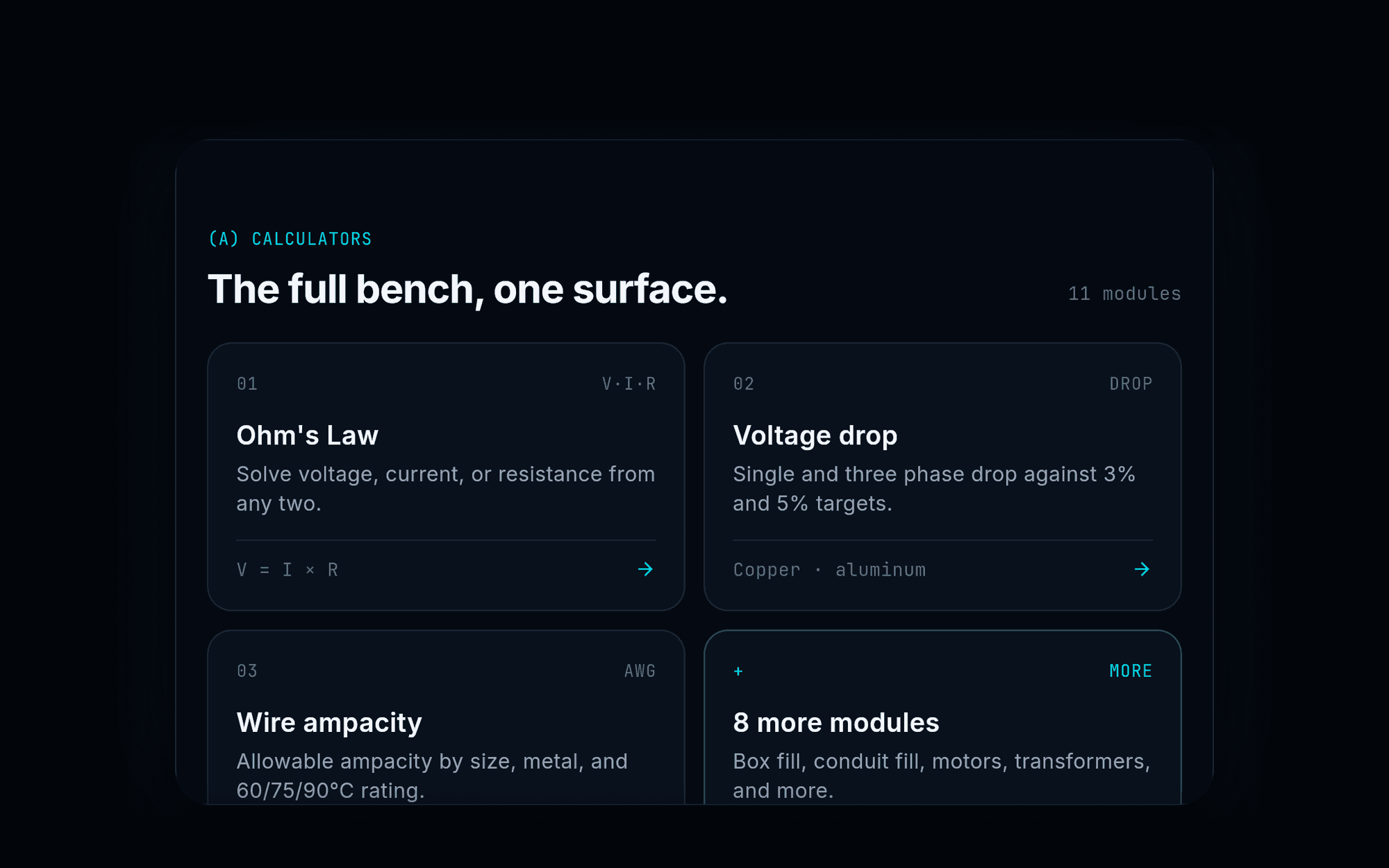
Task: Open the 8 more modules card title
Action: pyautogui.click(x=836, y=723)
